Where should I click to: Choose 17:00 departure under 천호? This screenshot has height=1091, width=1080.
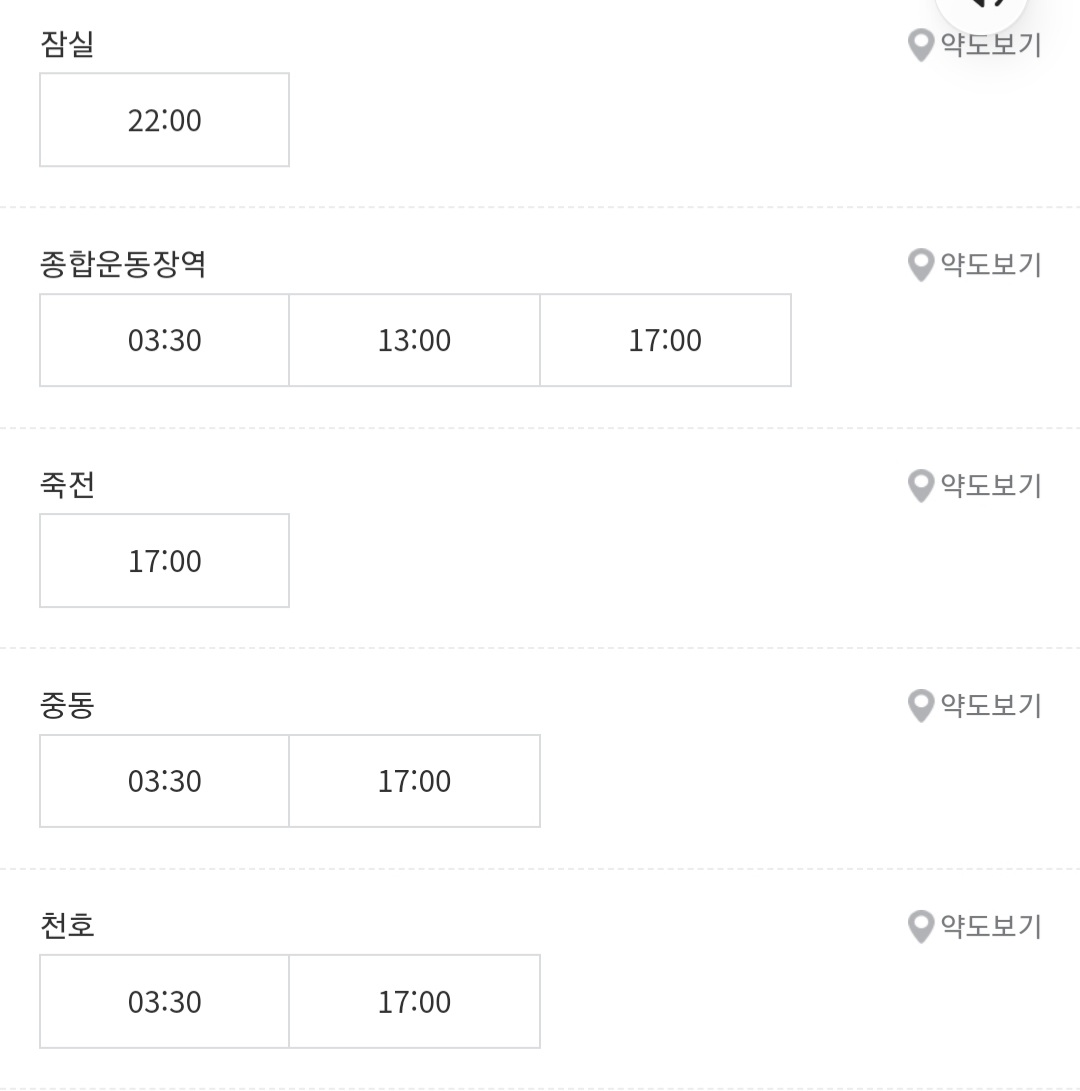(415, 1001)
